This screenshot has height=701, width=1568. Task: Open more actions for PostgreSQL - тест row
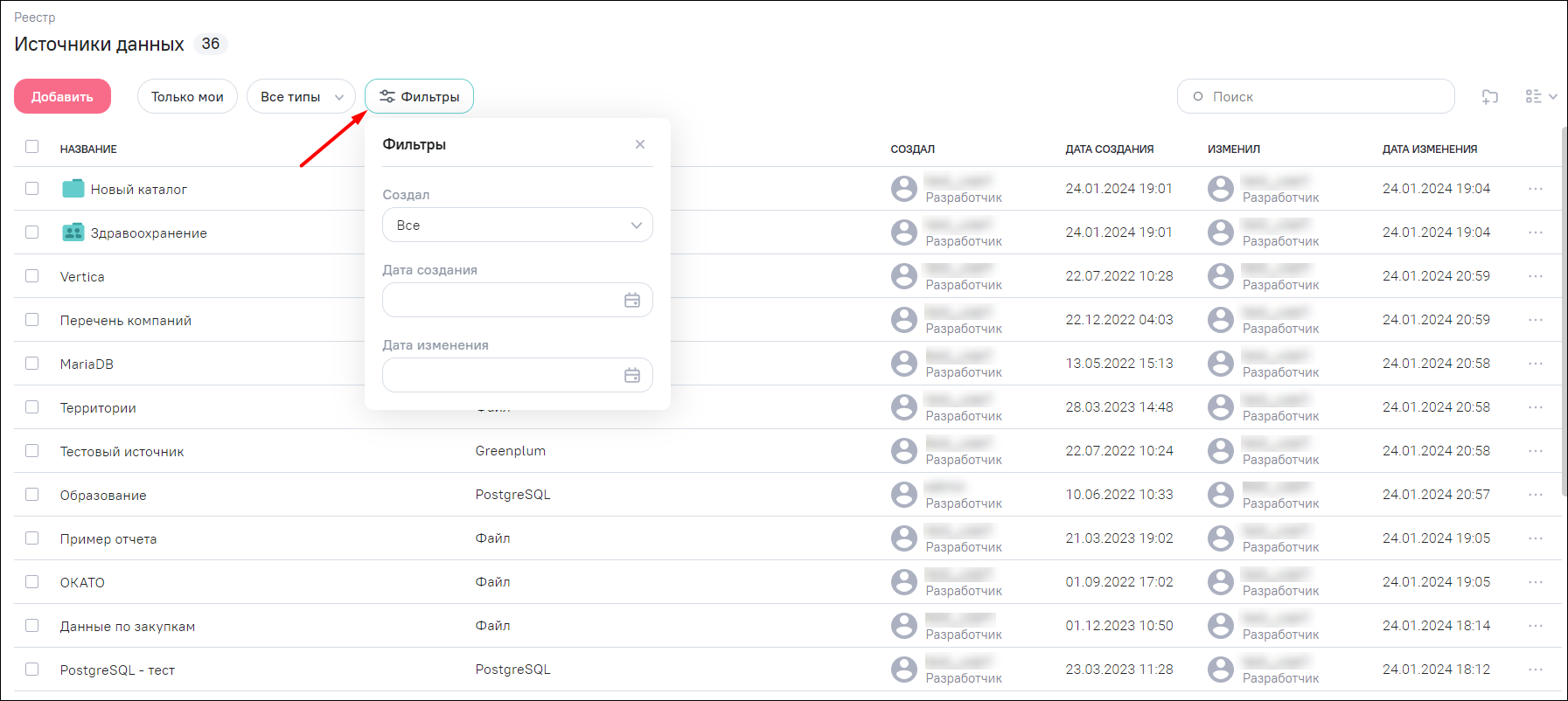click(1536, 670)
